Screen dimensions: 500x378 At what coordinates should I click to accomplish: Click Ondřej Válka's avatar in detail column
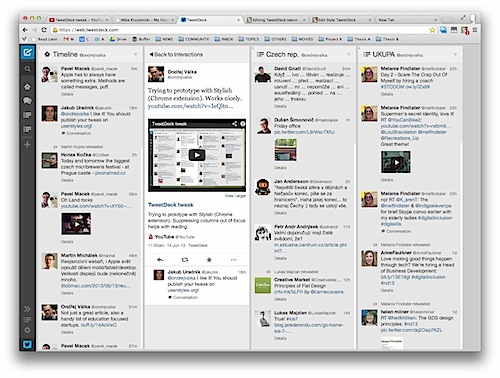click(x=156, y=74)
